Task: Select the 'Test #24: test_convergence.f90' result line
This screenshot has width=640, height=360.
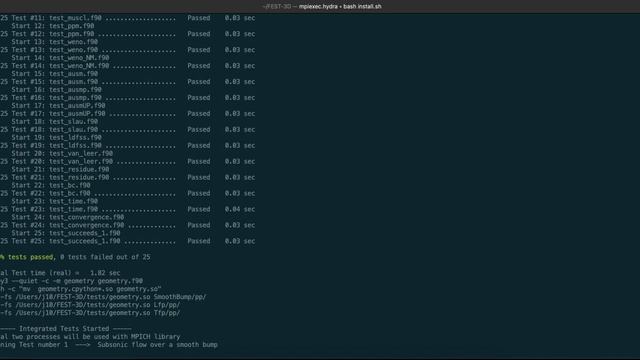Action: pos(128,225)
